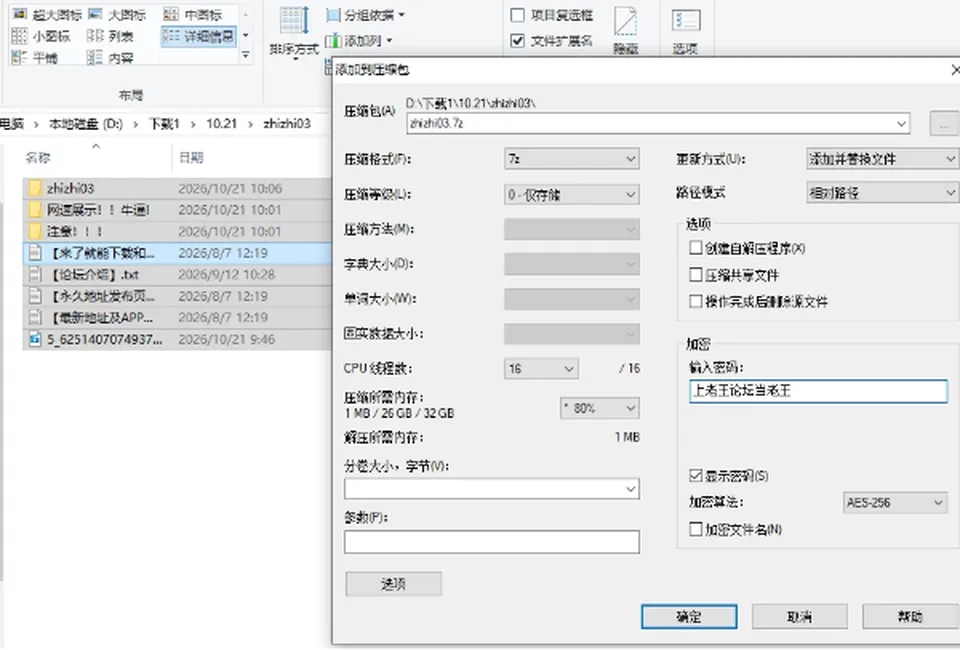Click the 帮助 button

910,617
